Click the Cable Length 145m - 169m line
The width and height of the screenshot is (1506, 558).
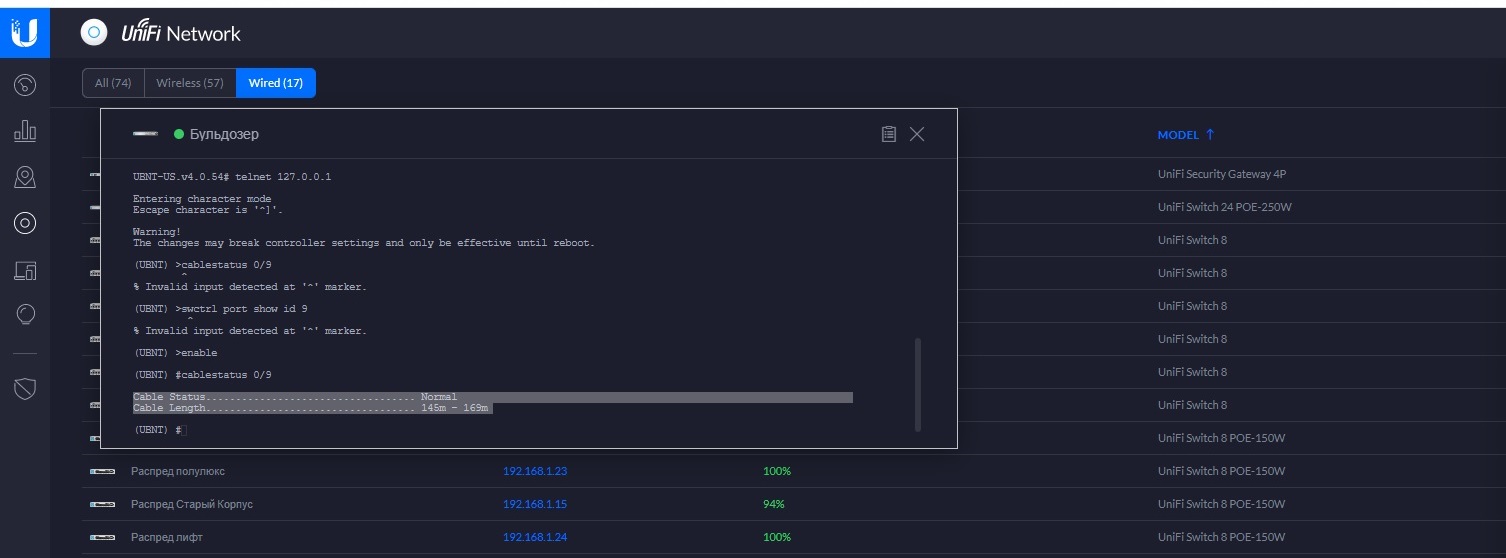click(x=313, y=408)
